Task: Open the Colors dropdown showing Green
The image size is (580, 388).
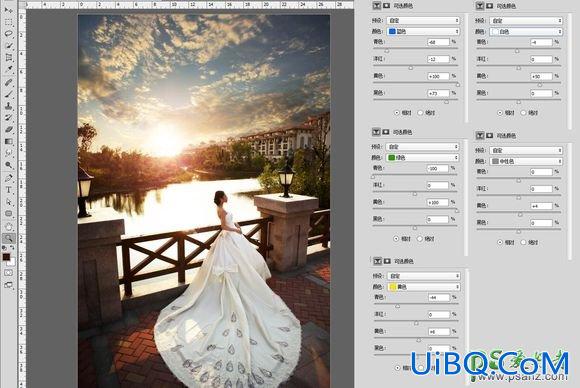Action: click(422, 158)
